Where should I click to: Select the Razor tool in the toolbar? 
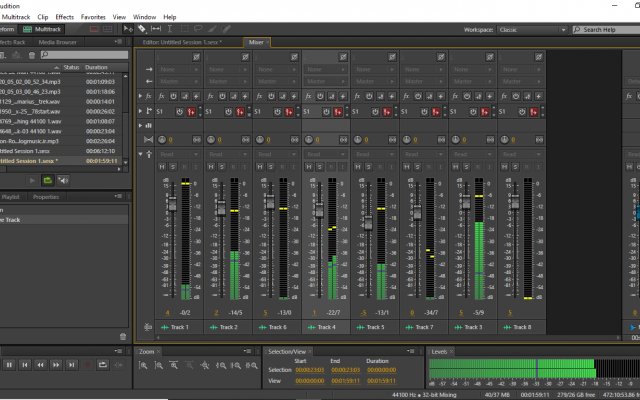[142, 29]
